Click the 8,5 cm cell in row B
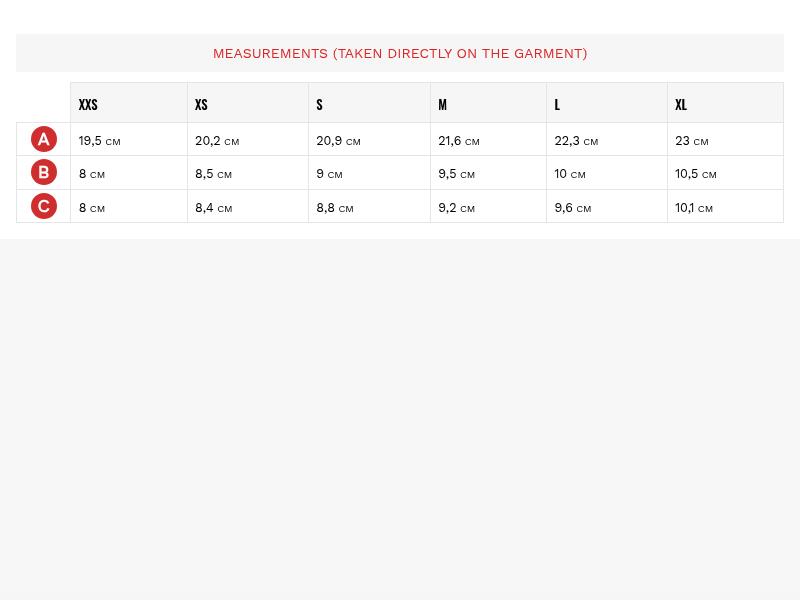 tap(213, 173)
